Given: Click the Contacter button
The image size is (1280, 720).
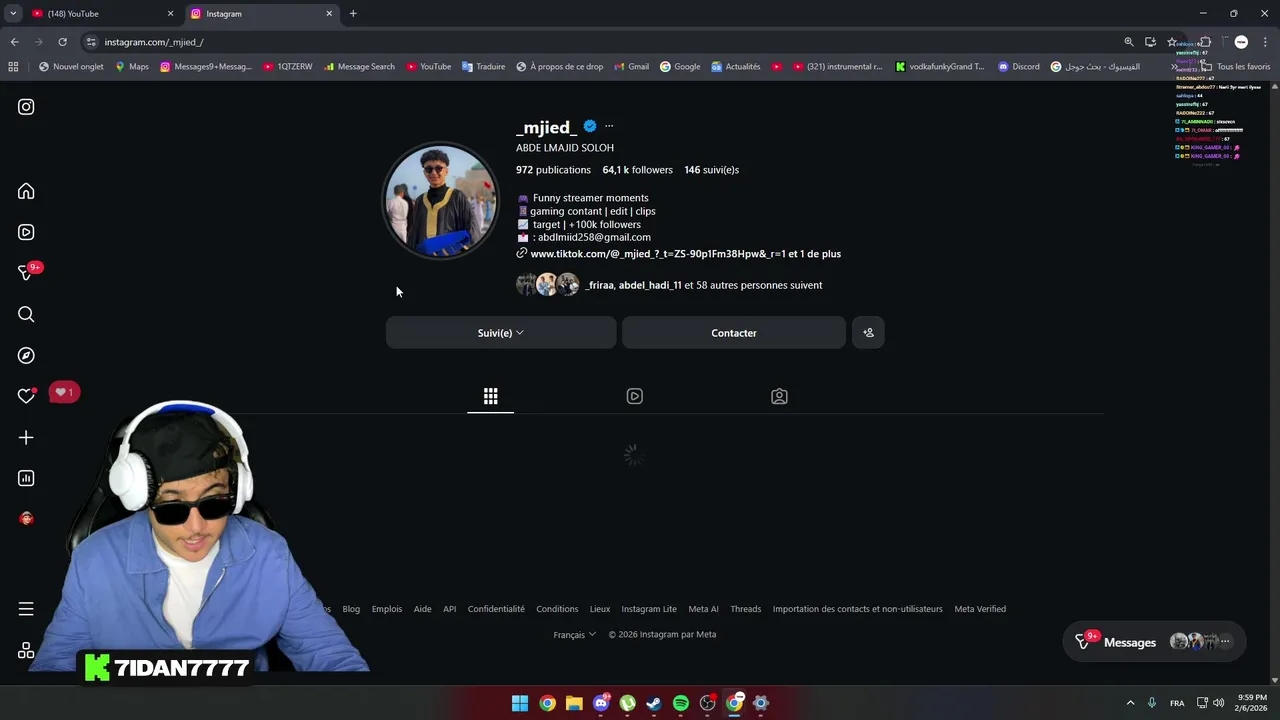Looking at the screenshot, I should click(734, 333).
